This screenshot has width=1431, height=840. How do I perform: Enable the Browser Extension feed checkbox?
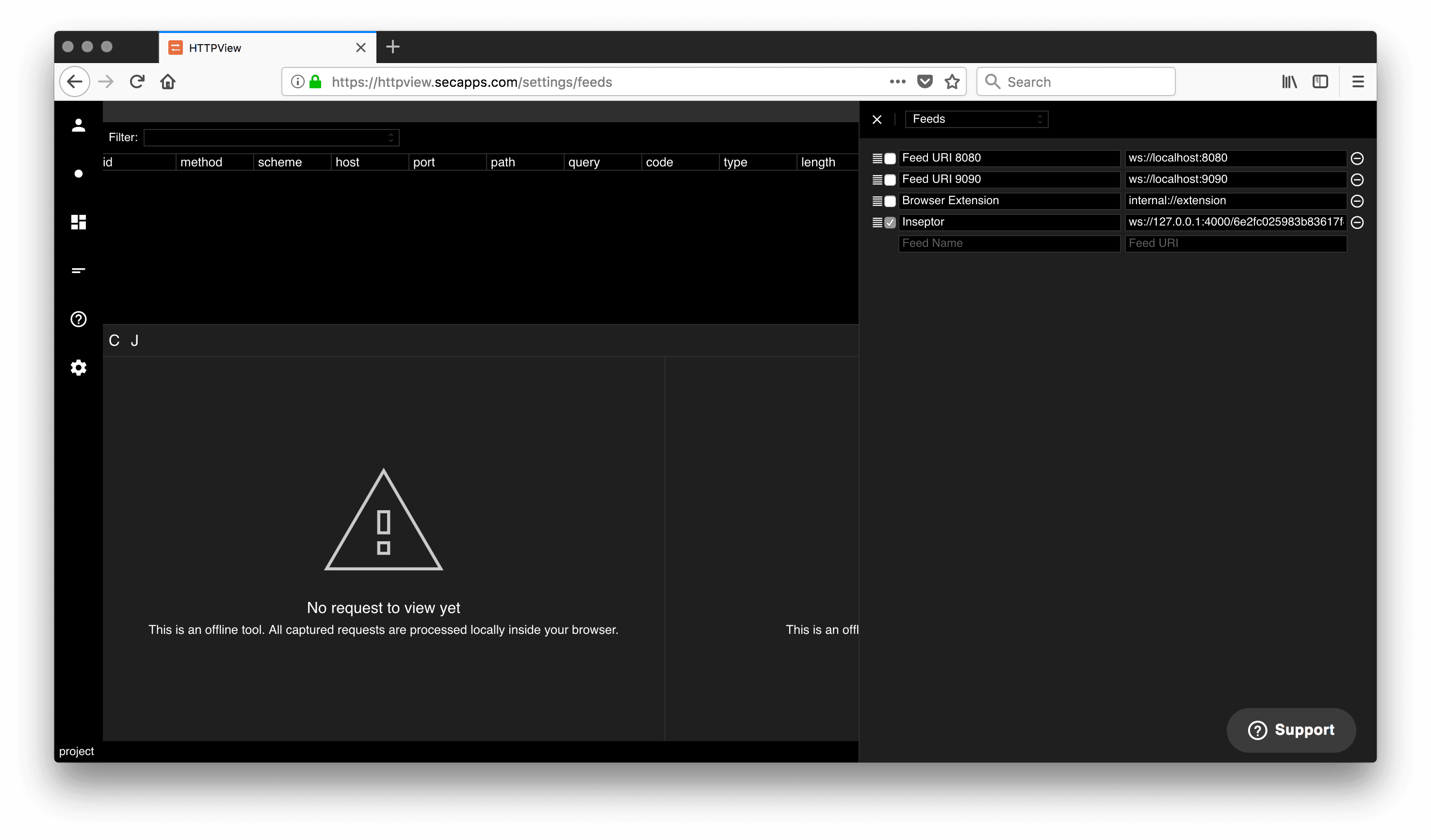(x=890, y=201)
